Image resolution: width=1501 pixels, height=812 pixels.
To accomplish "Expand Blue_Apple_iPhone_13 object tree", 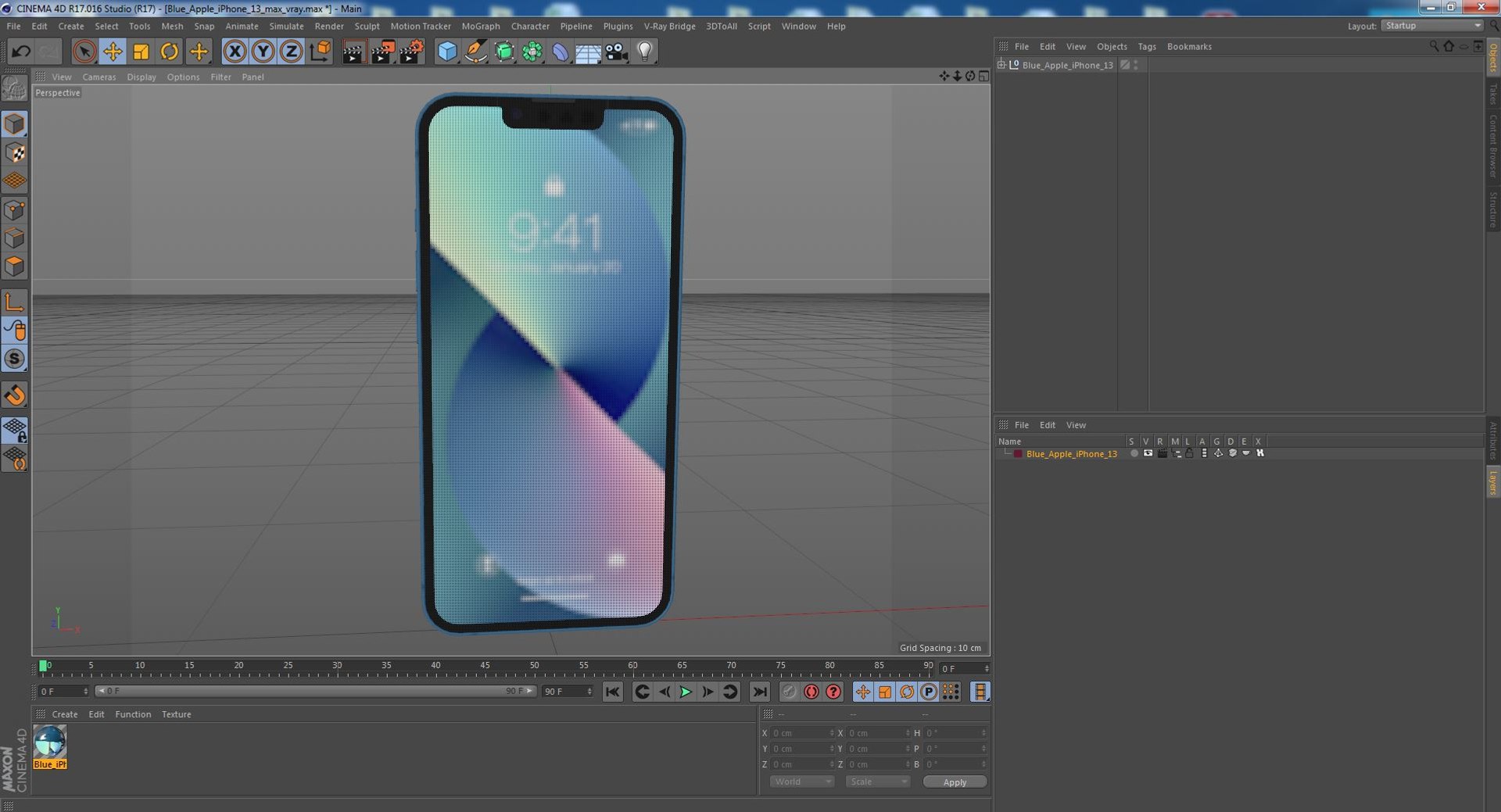I will (1001, 65).
